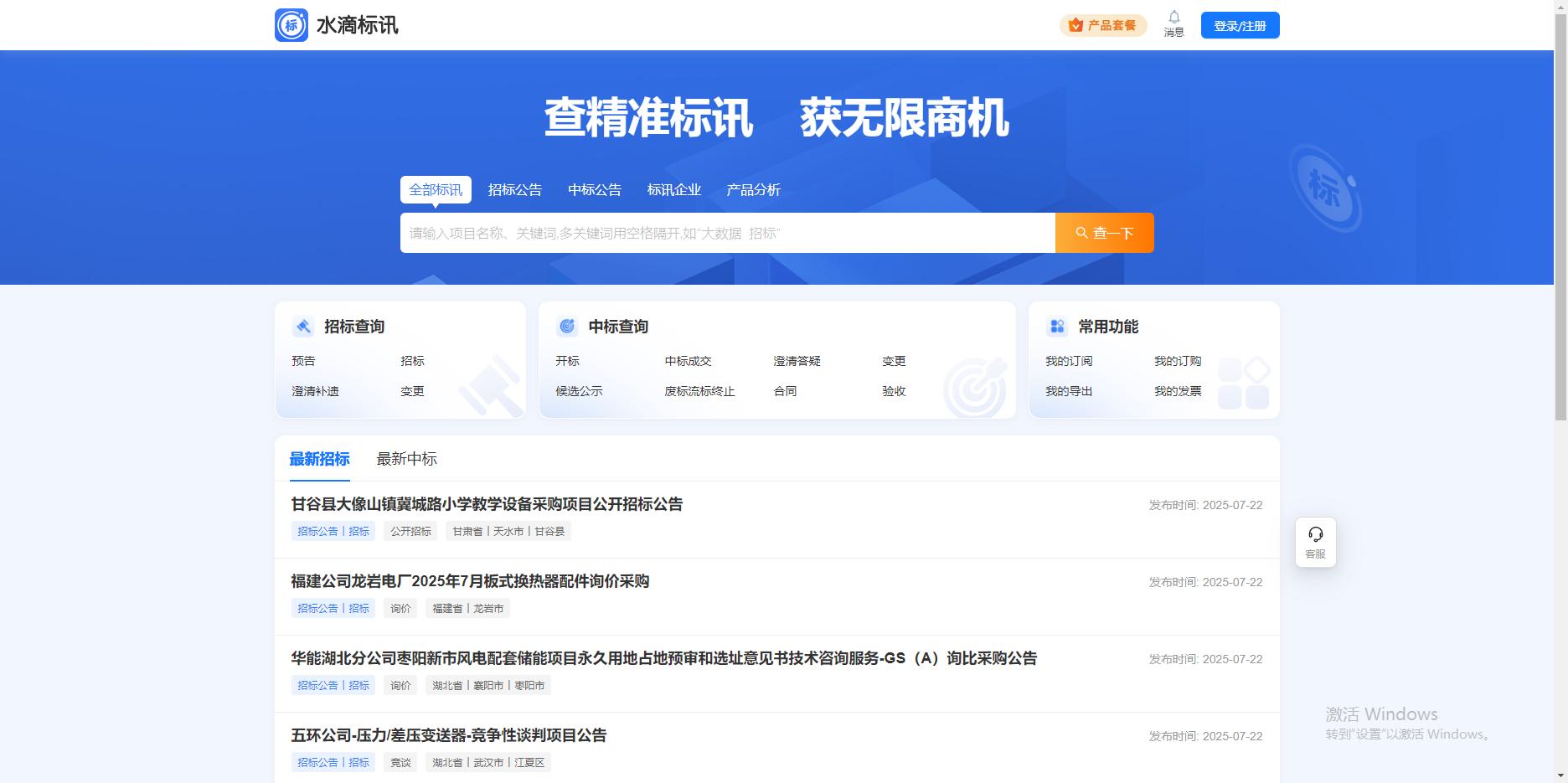Click the 登录/注册 button
Image resolution: width=1568 pixels, height=783 pixels.
tap(1240, 26)
